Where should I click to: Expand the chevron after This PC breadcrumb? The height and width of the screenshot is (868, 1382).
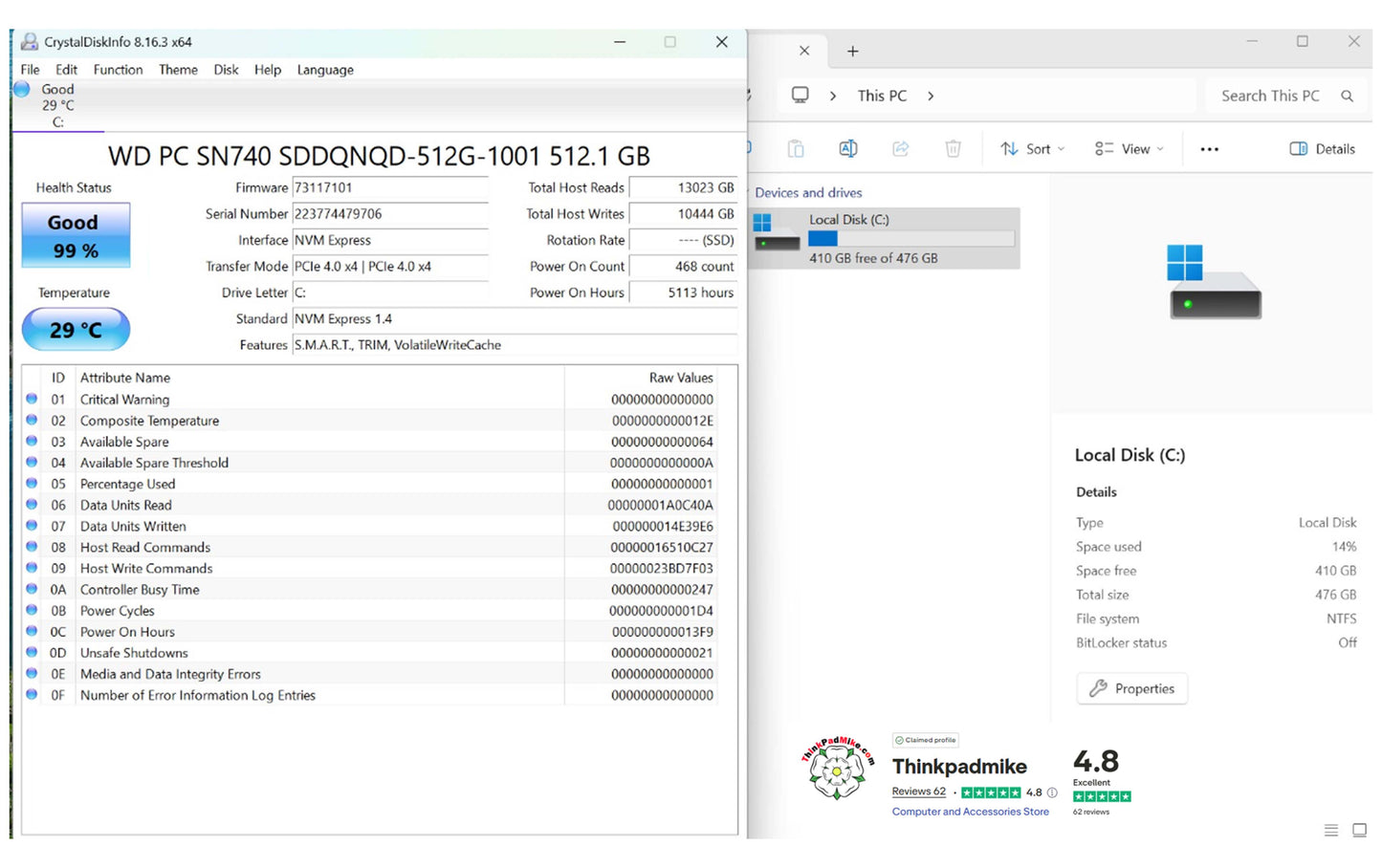(x=931, y=96)
